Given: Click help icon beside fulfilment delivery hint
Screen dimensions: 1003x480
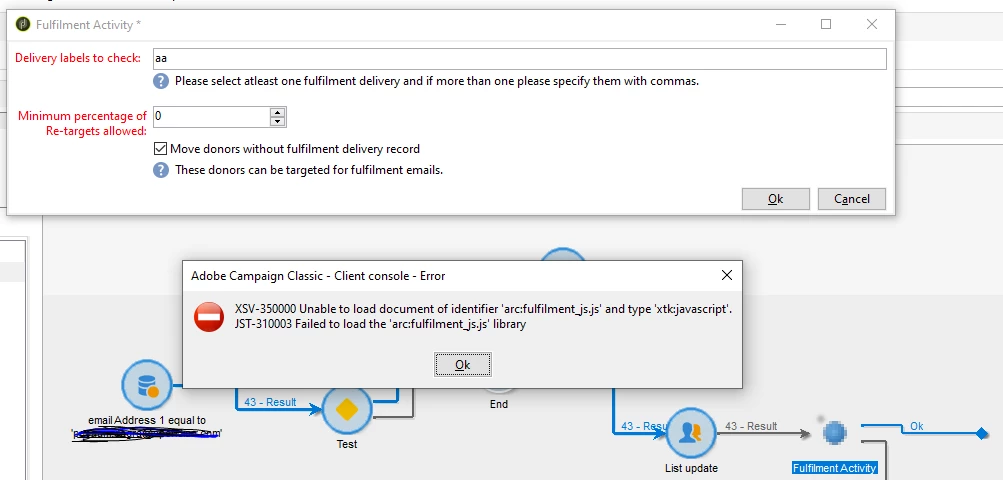Looking at the screenshot, I should (x=161, y=81).
